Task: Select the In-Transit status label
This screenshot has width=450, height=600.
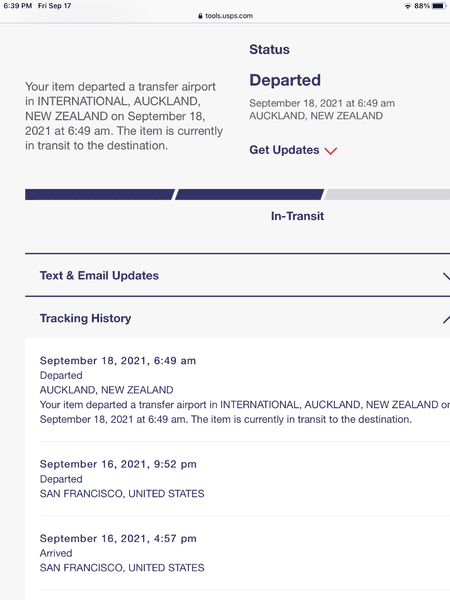Action: (x=297, y=216)
